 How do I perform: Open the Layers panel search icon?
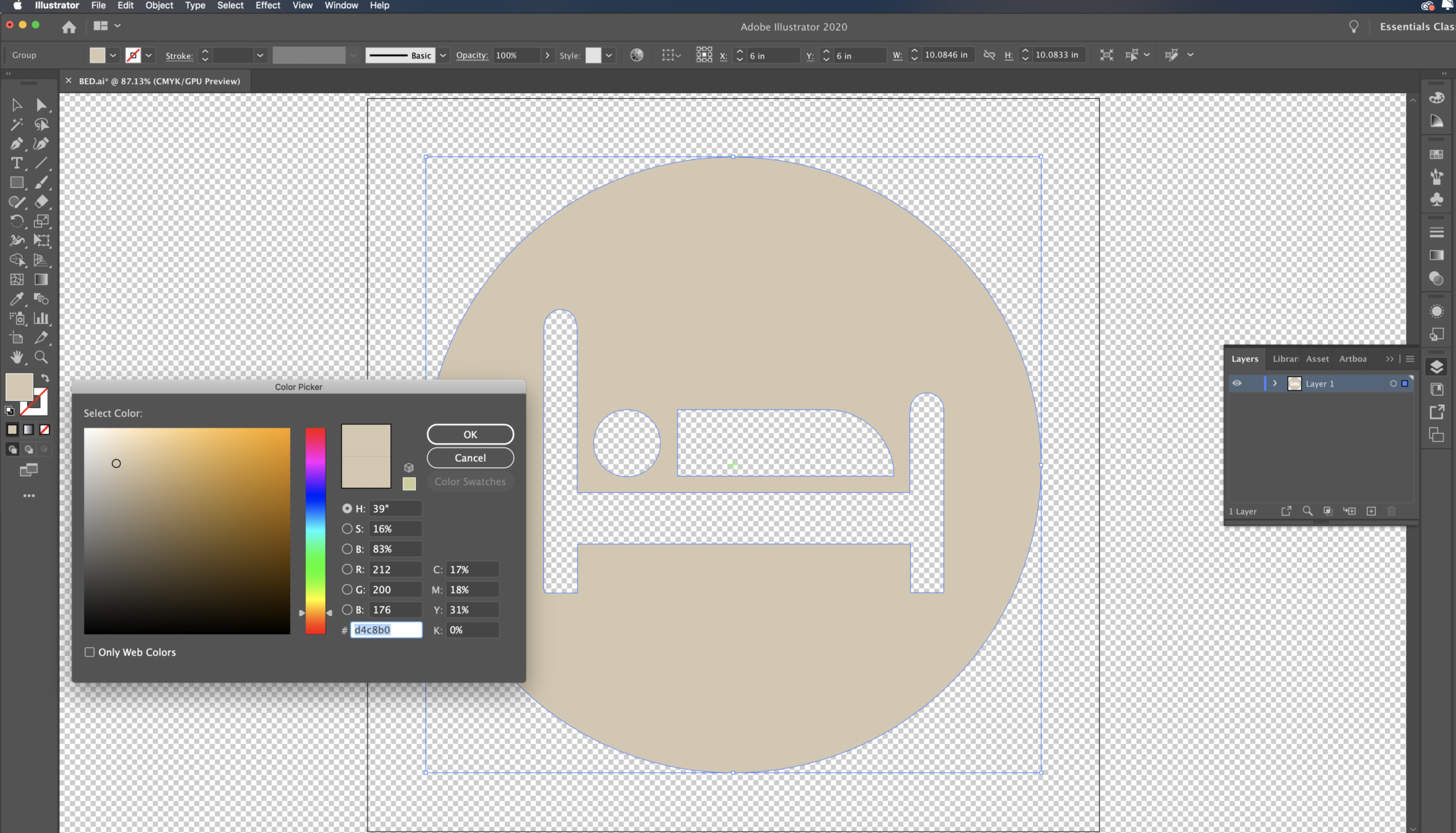[1307, 511]
